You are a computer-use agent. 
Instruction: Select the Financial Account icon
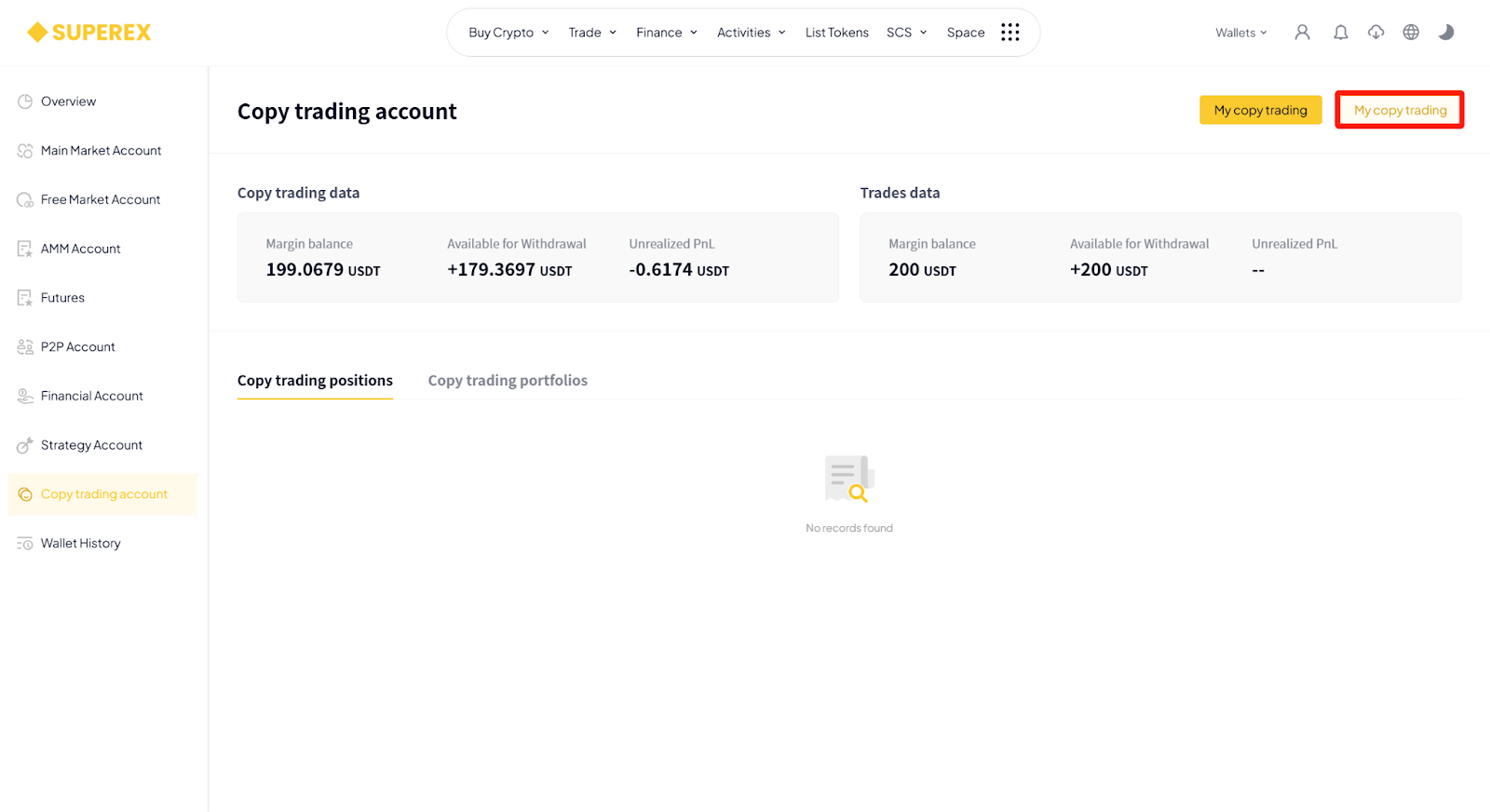pyautogui.click(x=25, y=396)
